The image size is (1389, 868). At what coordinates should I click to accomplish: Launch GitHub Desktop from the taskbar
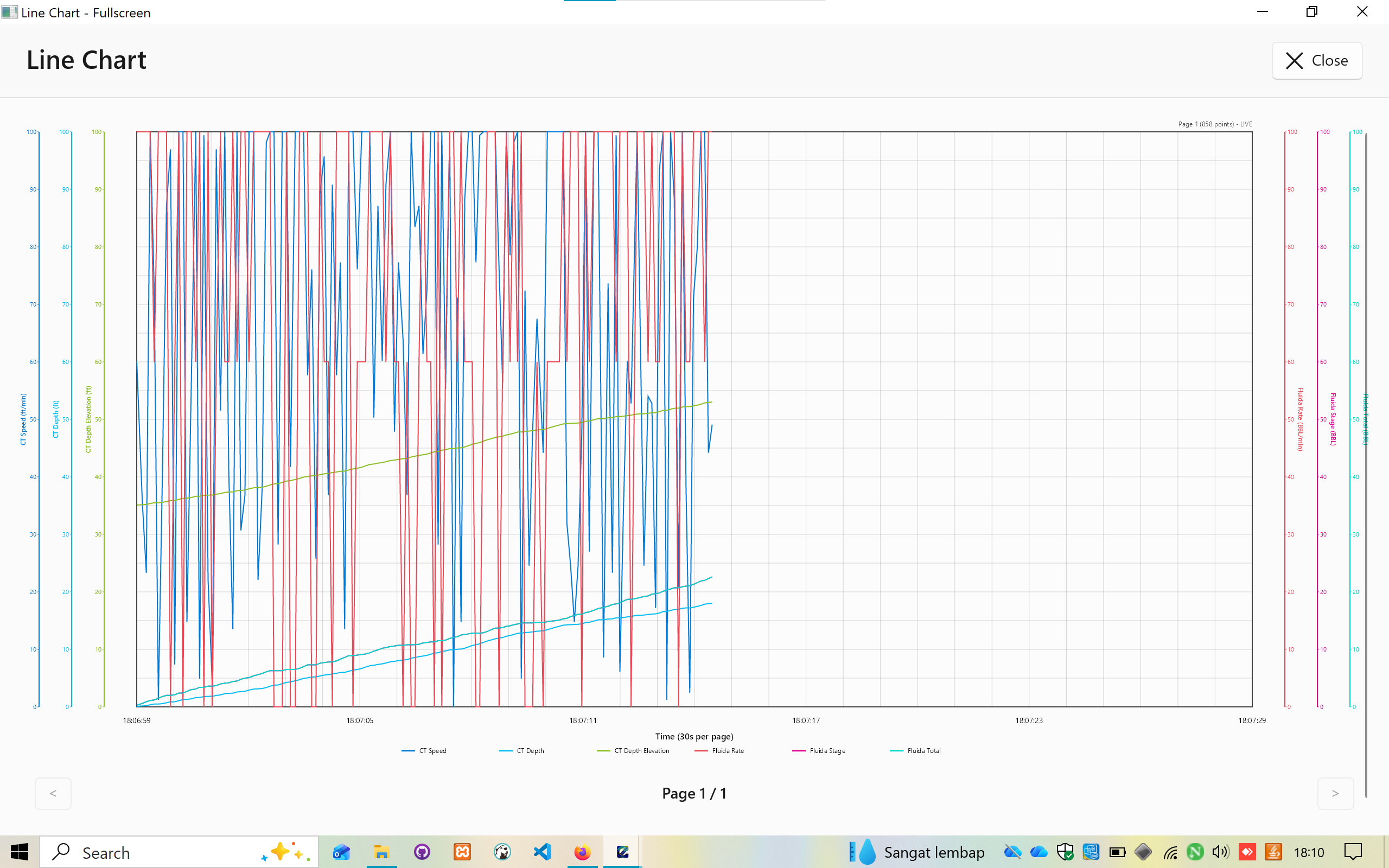pyautogui.click(x=423, y=852)
